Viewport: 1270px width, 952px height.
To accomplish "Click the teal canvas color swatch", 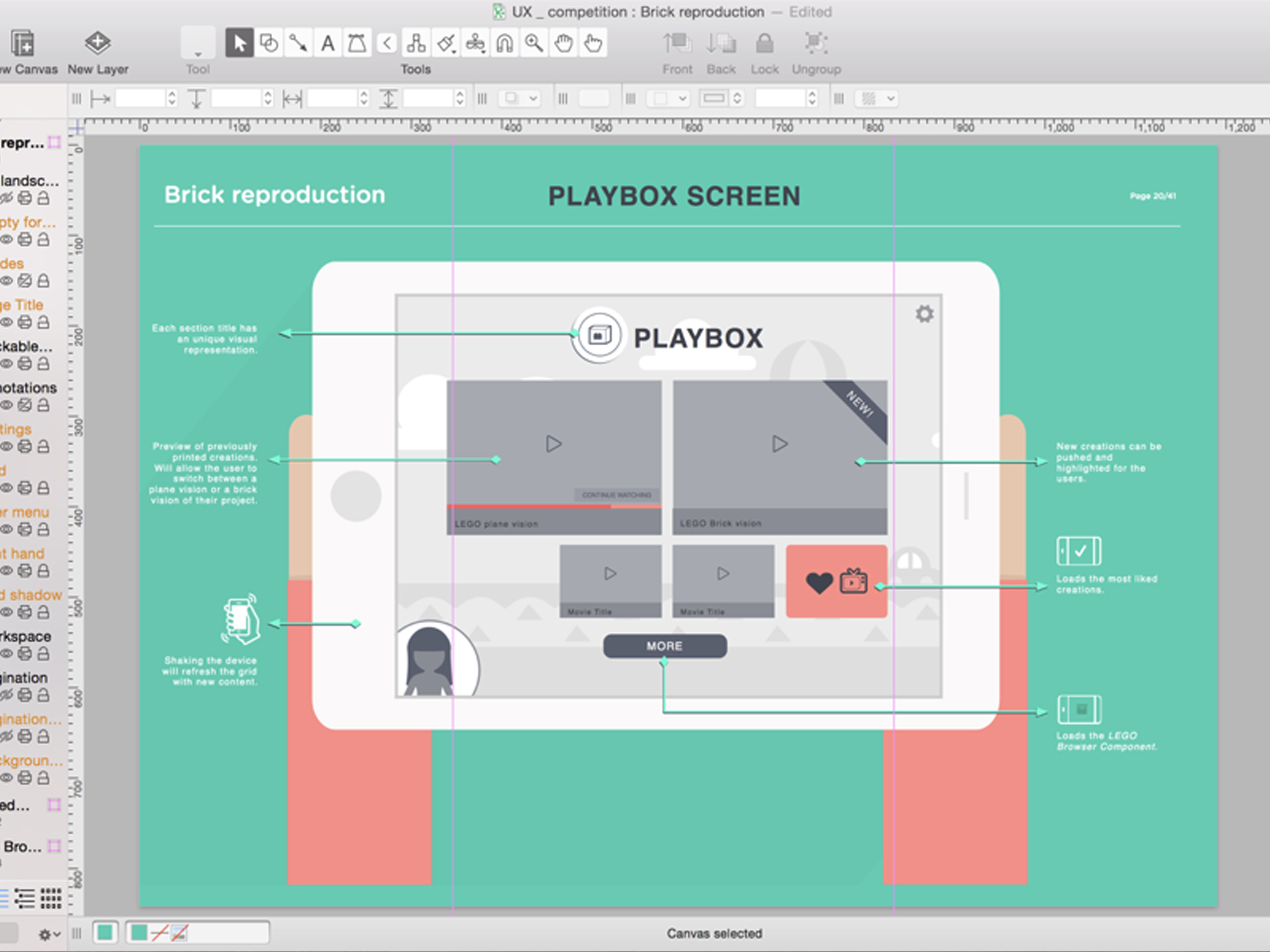I will point(105,932).
